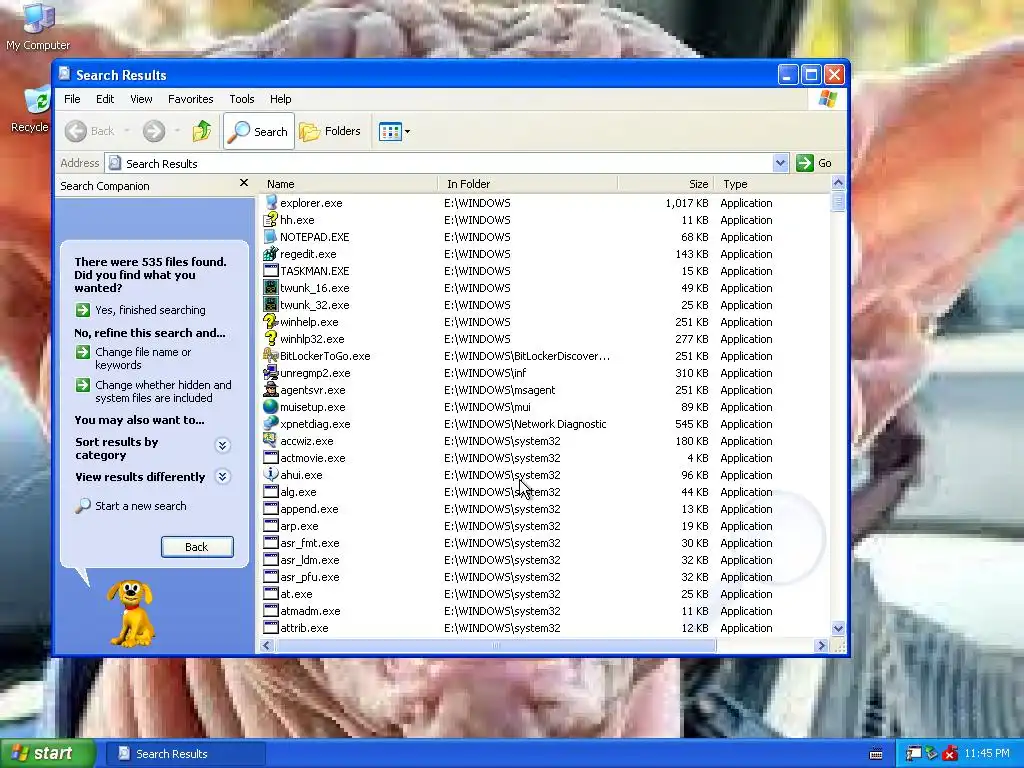Click the red X security tray icon
The height and width of the screenshot is (768, 1024).
tap(950, 754)
